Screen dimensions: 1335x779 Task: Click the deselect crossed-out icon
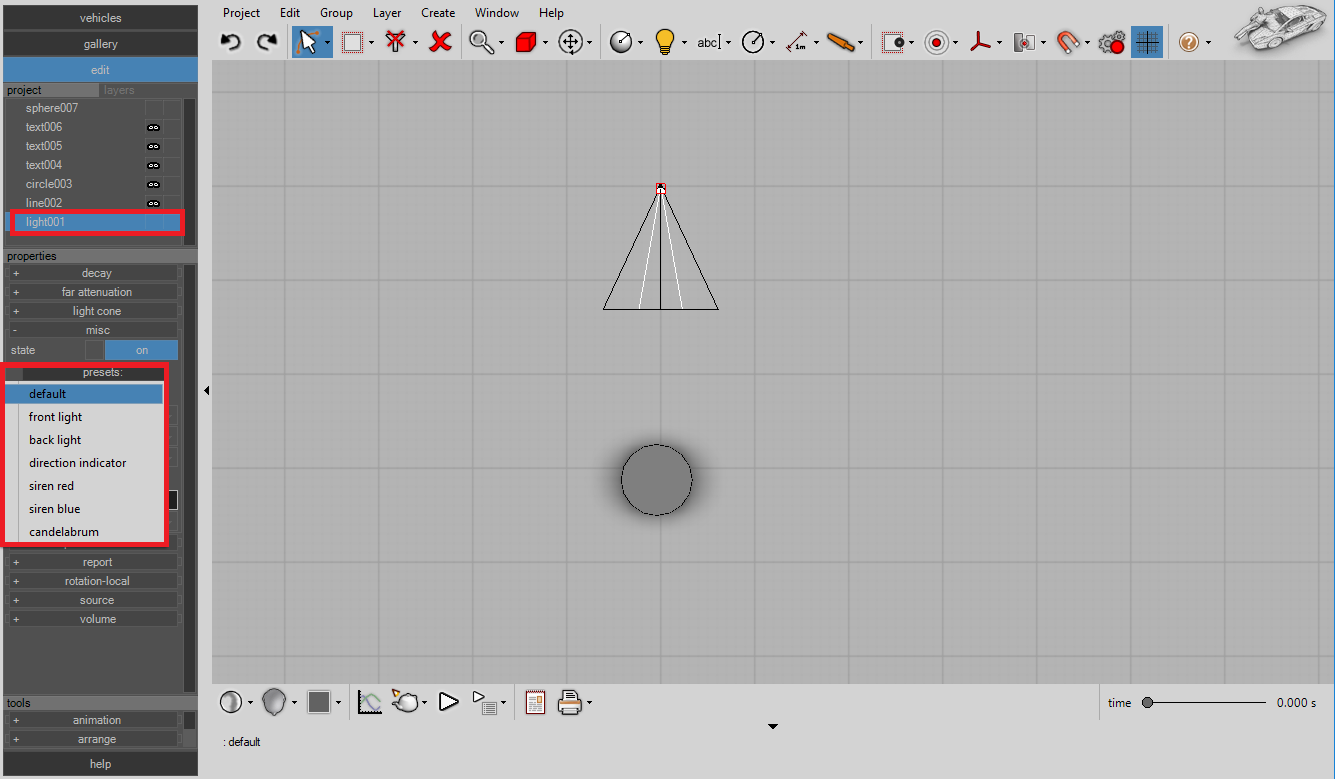click(x=397, y=42)
